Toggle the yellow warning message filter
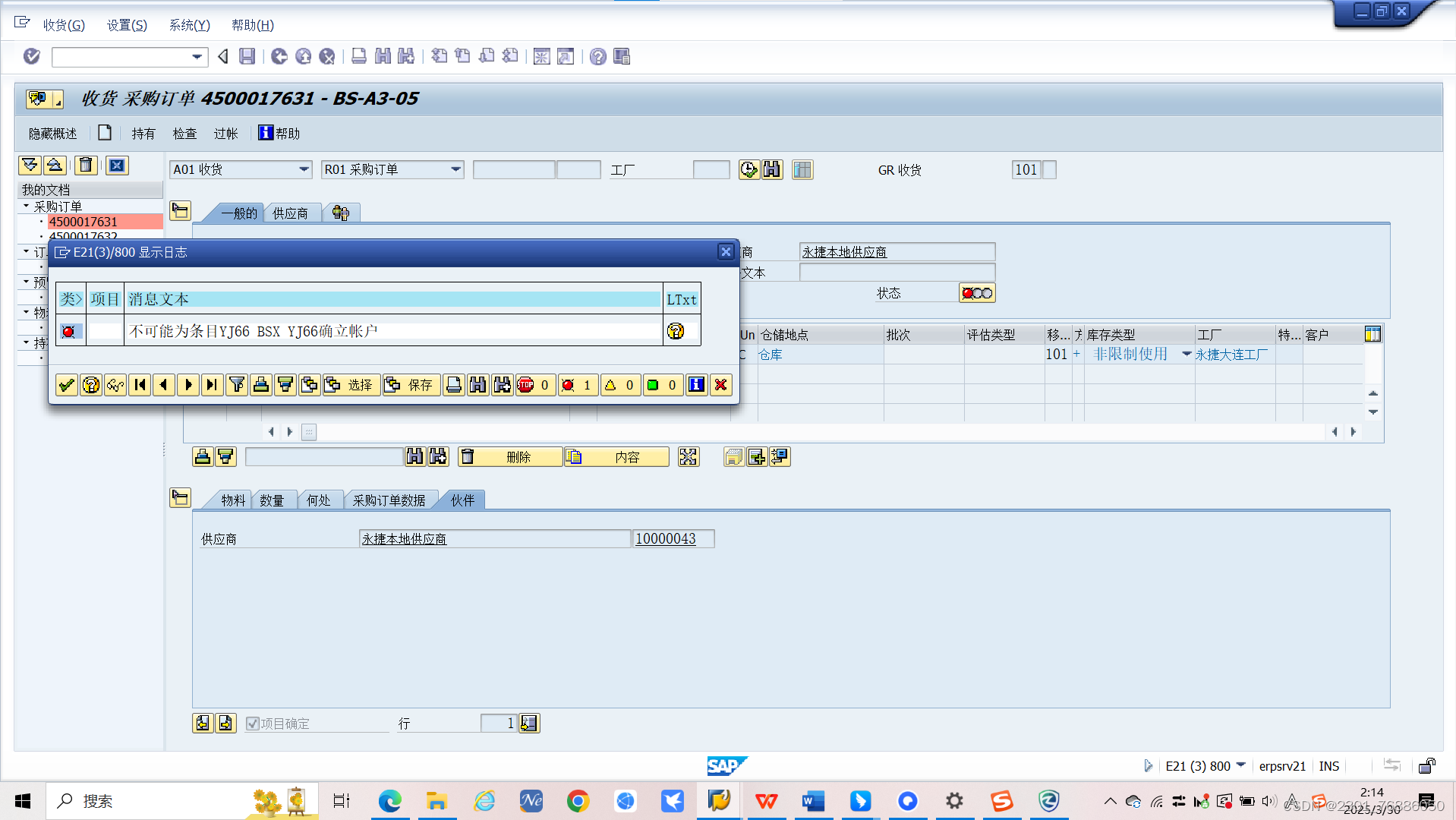 point(620,385)
